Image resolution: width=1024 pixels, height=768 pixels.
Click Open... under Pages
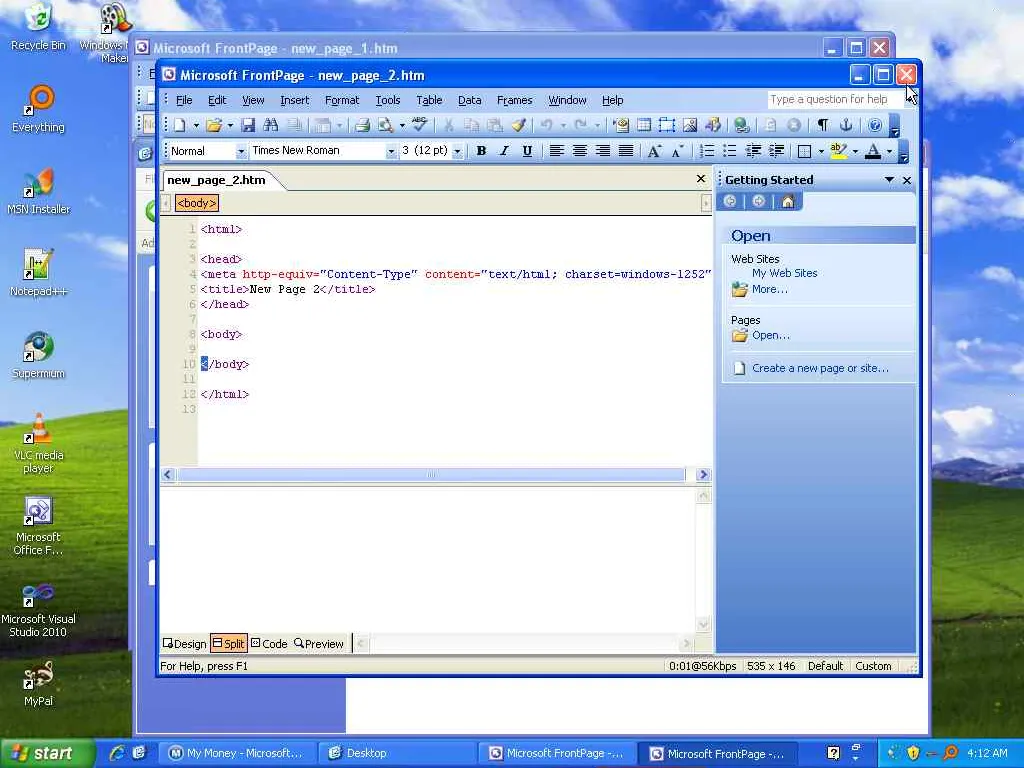(771, 335)
